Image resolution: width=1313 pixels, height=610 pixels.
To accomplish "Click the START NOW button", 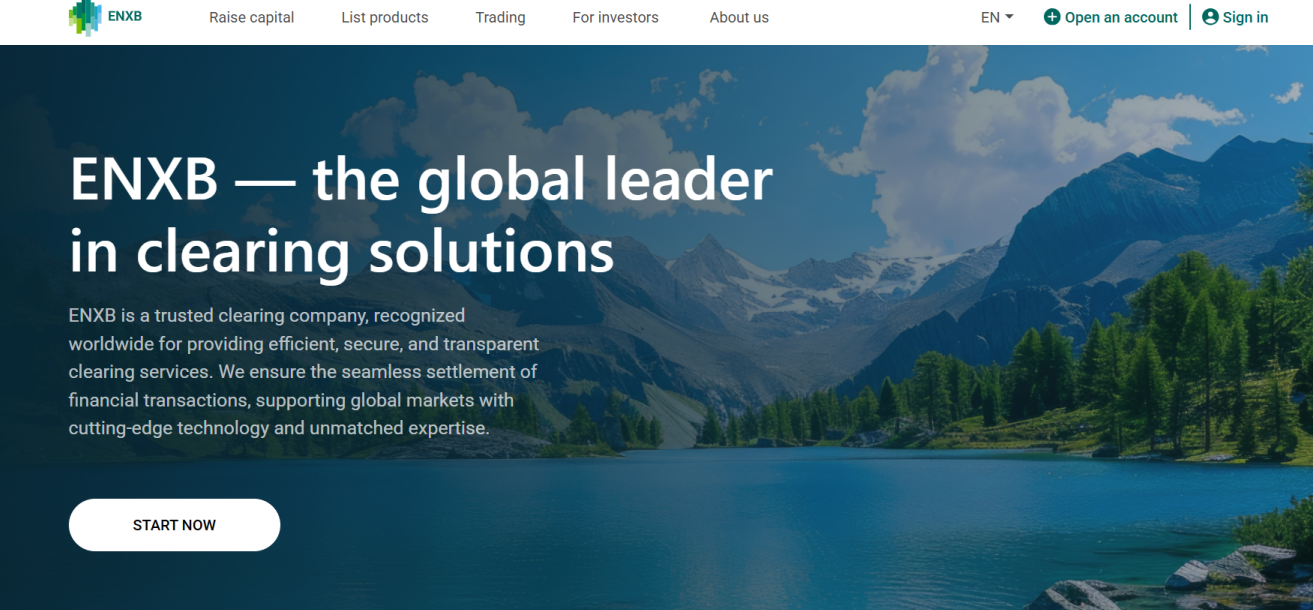I will point(174,525).
